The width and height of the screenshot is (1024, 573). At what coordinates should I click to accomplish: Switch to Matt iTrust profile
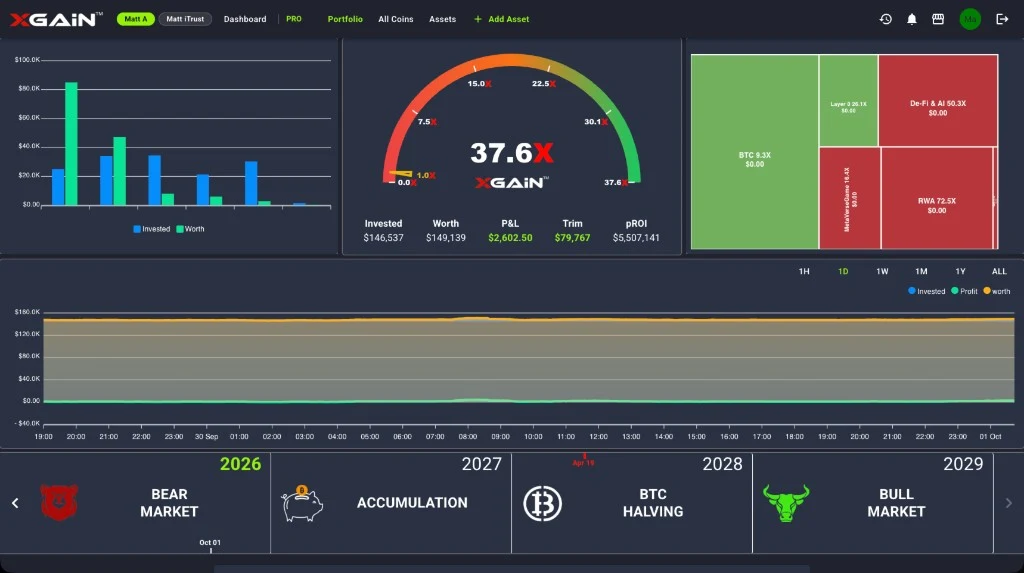[x=185, y=19]
